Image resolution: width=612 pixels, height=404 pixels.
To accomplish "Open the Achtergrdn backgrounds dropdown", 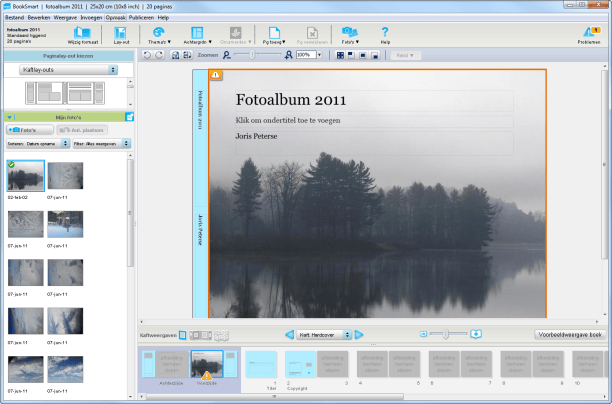I will click(x=197, y=35).
